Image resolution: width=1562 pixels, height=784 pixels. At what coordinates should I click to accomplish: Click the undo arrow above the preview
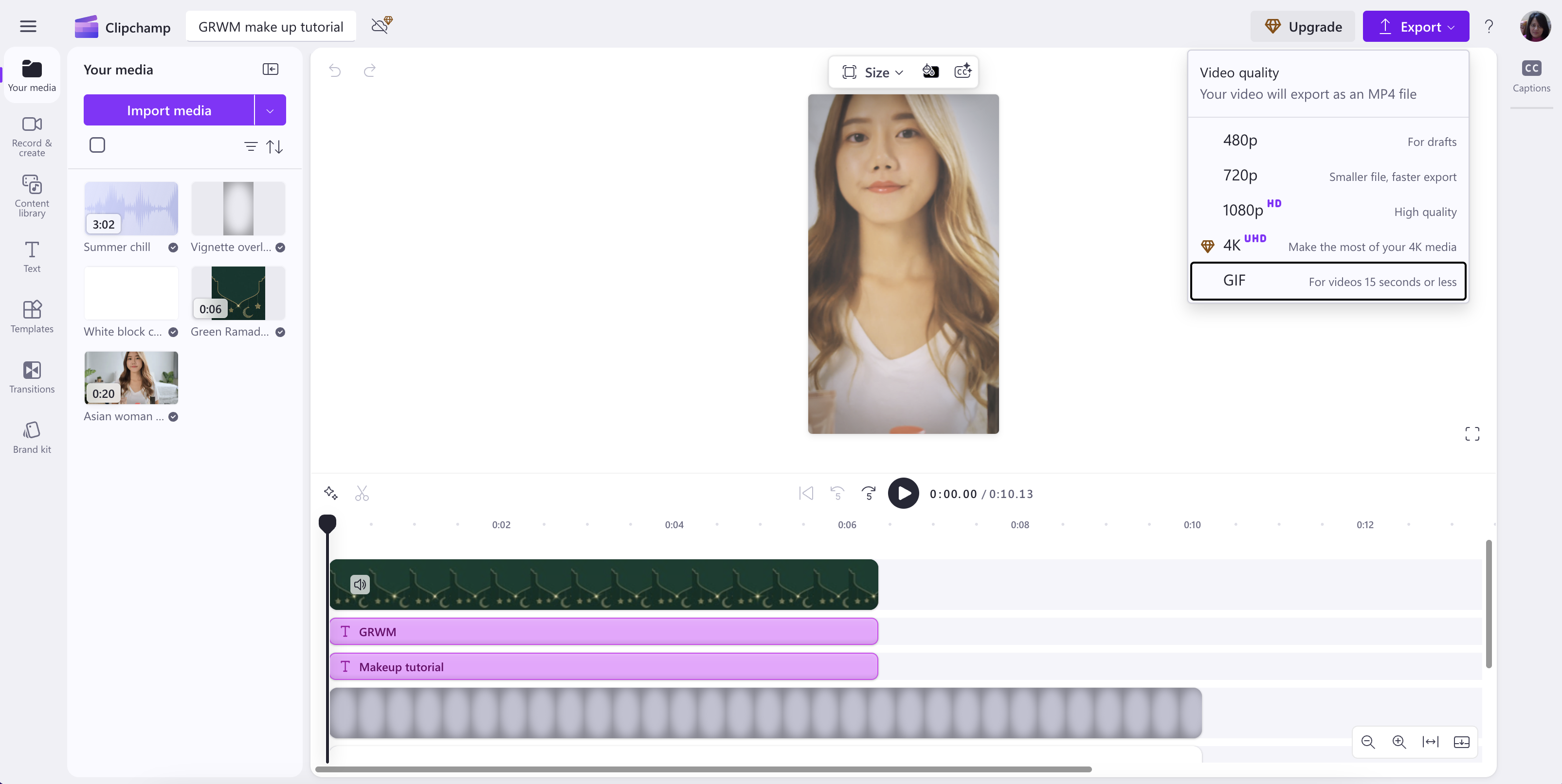(334, 71)
